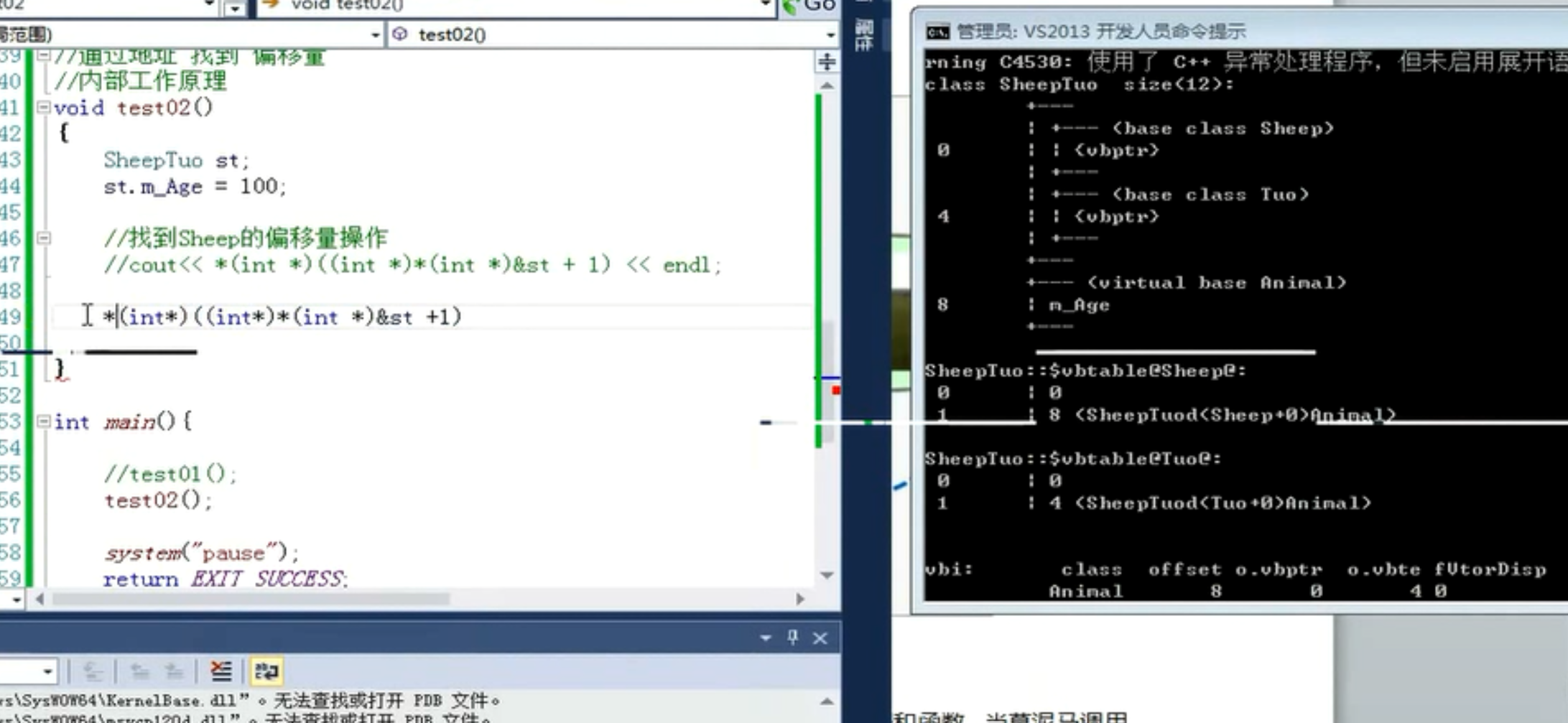Close the output panel
1568x723 pixels.
(820, 638)
